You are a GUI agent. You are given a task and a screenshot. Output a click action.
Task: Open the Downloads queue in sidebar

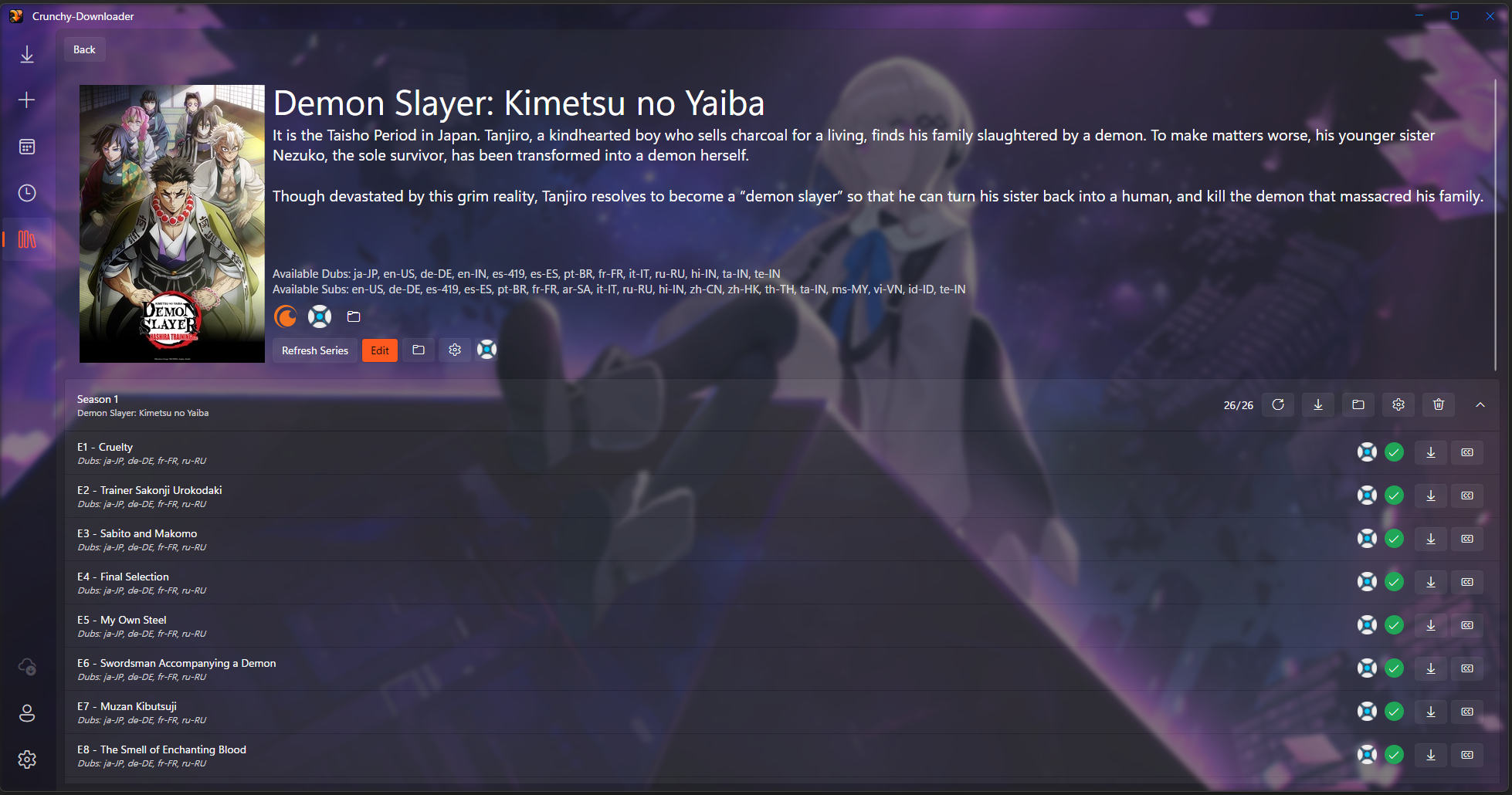point(27,54)
